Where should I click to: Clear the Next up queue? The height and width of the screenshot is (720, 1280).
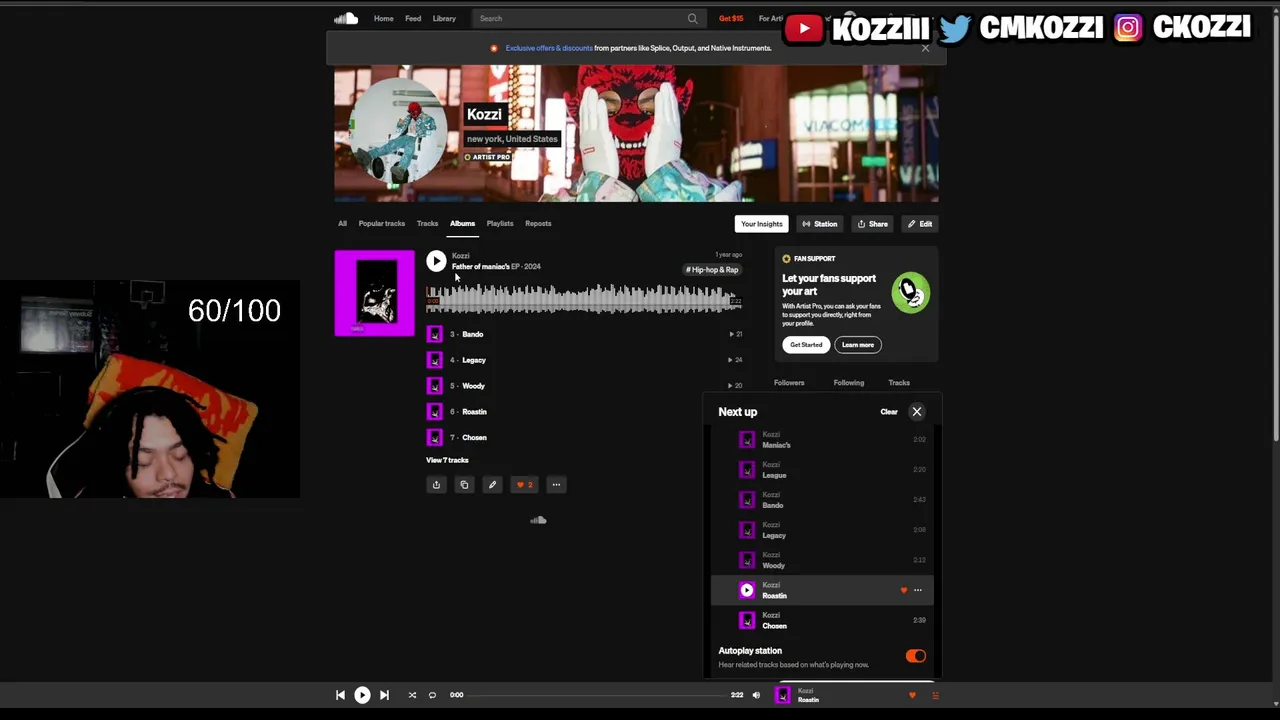[889, 412]
